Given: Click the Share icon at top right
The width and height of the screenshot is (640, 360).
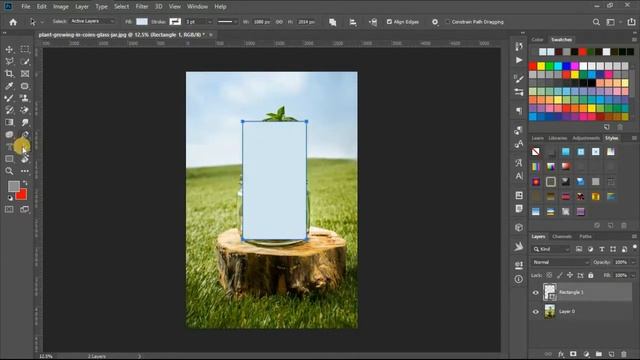Looking at the screenshot, I should coord(631,22).
